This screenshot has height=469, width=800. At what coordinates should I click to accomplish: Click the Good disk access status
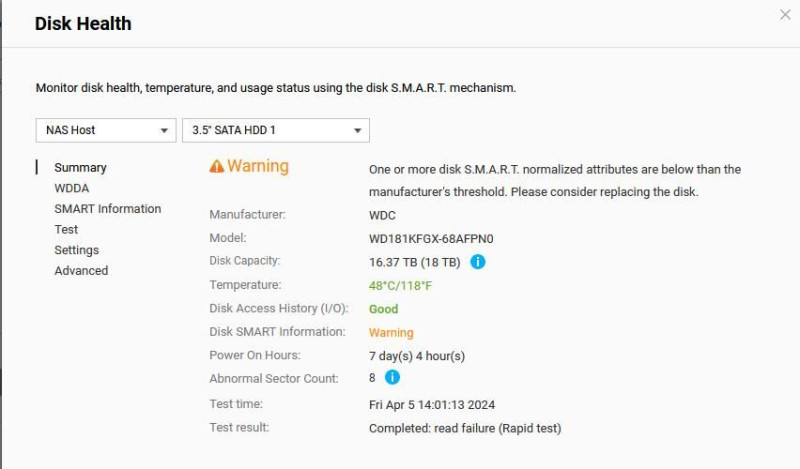point(384,309)
